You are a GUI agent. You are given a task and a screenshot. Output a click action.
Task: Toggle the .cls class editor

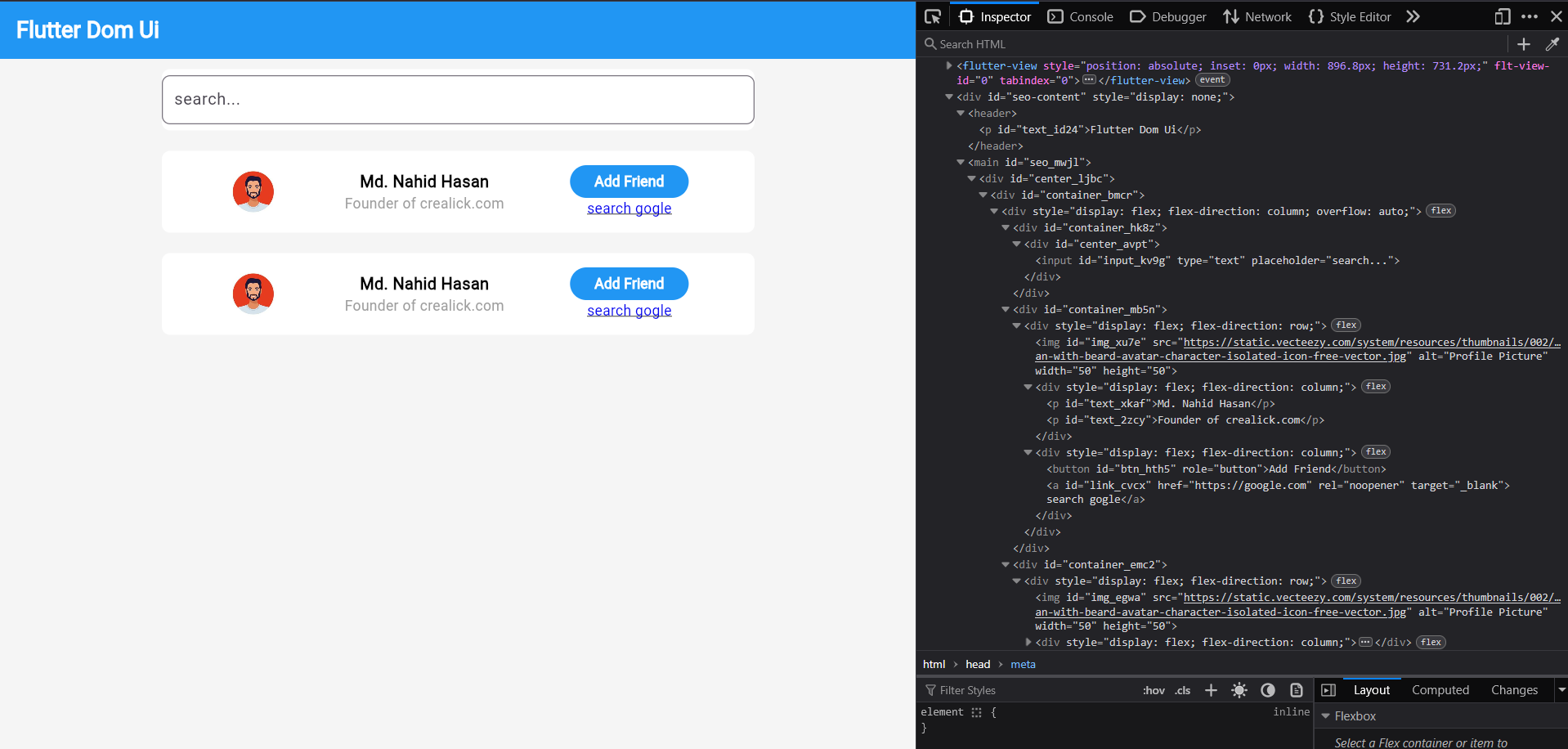[x=1182, y=690]
